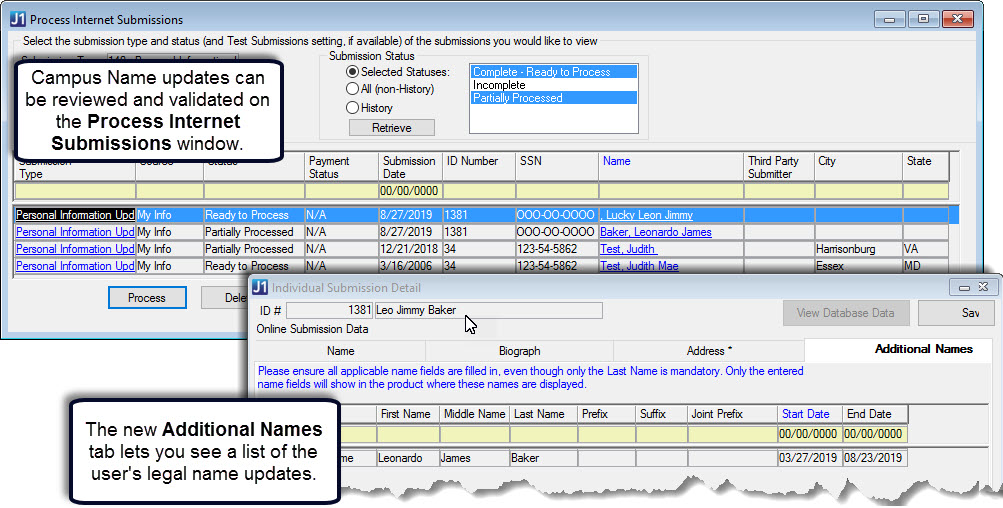Screen dimensions: 1003x508
Task: Click the Process button
Action: (147, 298)
